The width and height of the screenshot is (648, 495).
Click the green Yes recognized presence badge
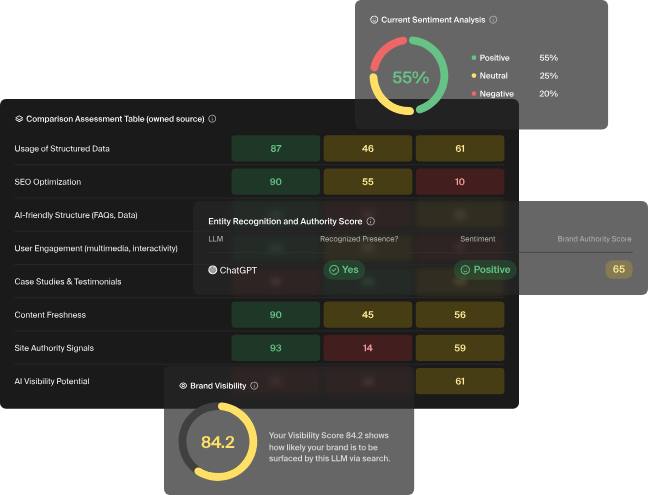pos(345,270)
